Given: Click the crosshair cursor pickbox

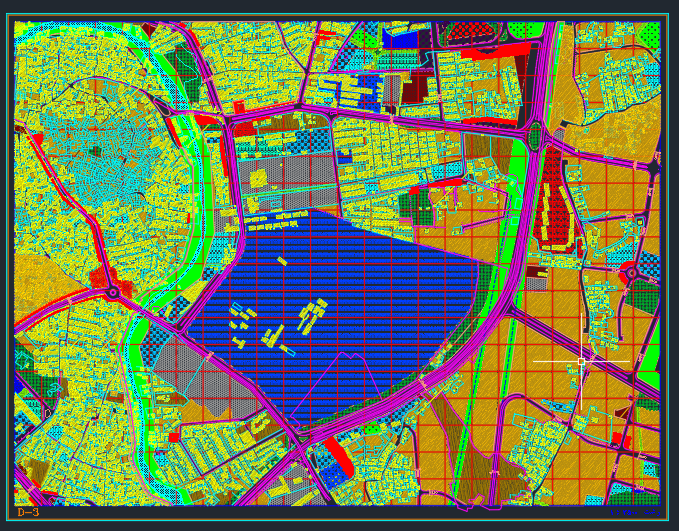Looking at the screenshot, I should (x=581, y=361).
